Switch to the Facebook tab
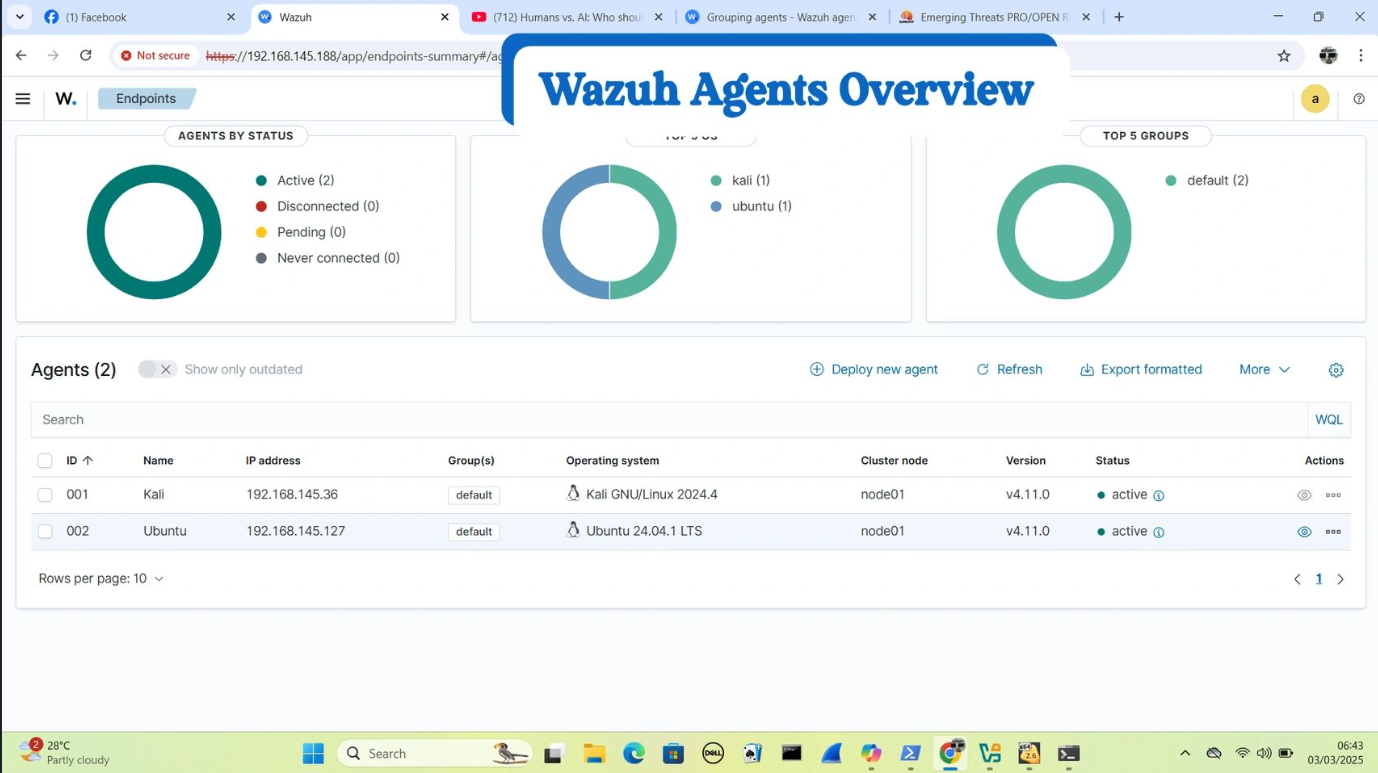This screenshot has width=1378, height=773. tap(140, 17)
